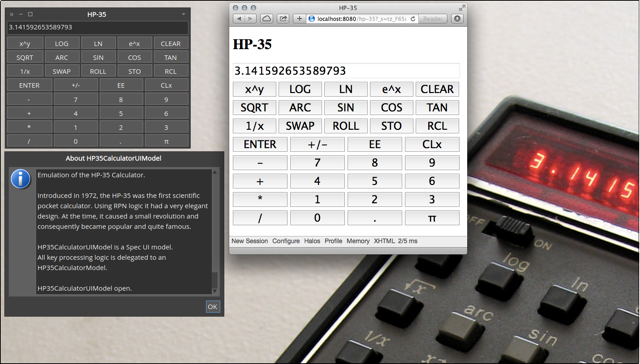Click localhost address field
This screenshot has width=640, height=364.
pos(362,19)
